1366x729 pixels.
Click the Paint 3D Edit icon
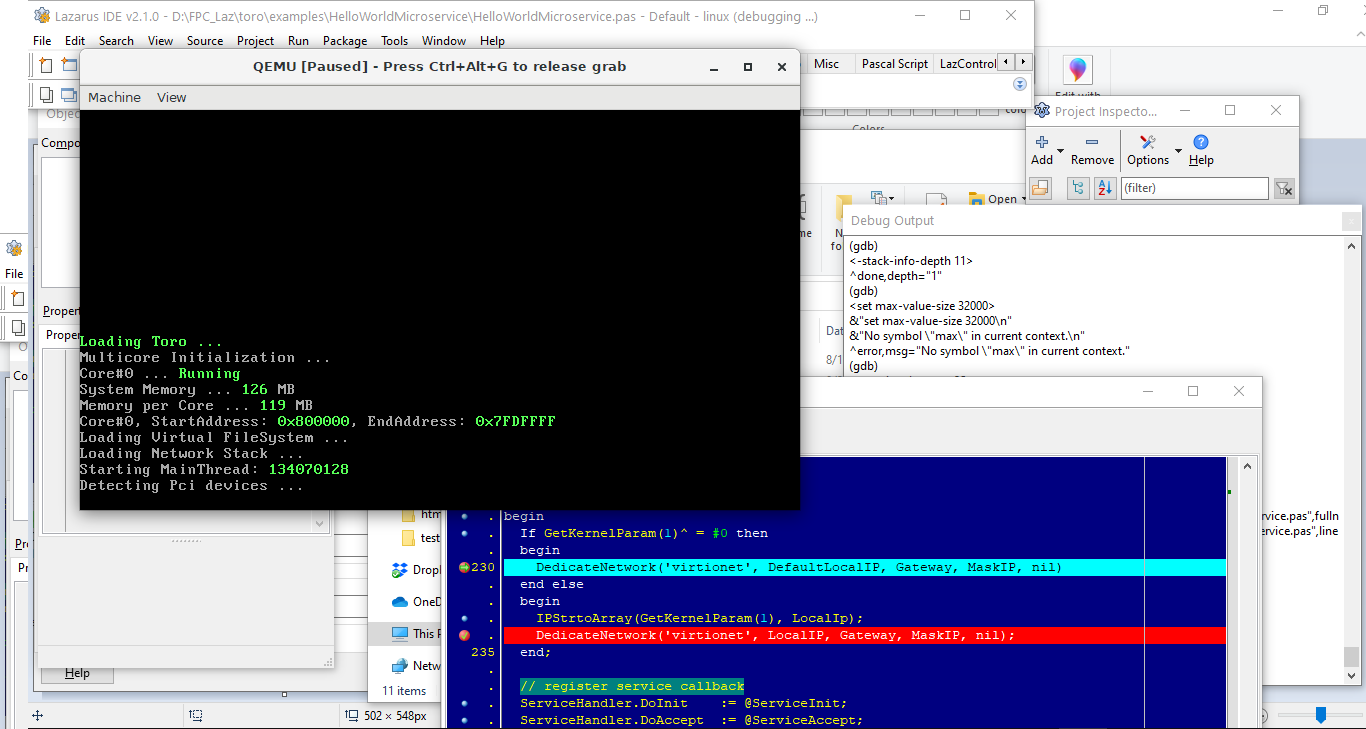click(1077, 70)
